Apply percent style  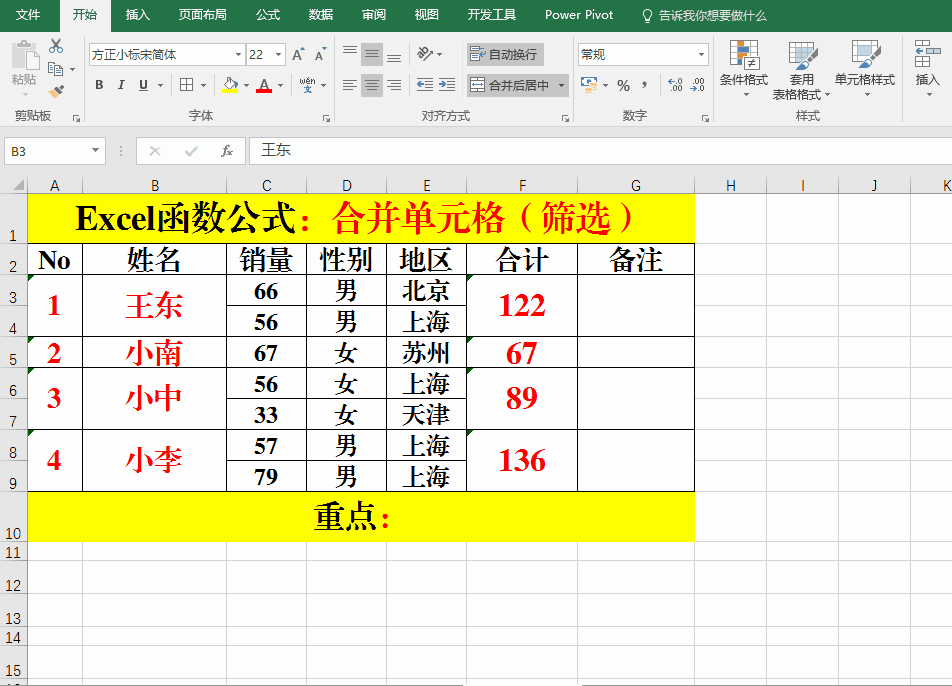pos(624,86)
